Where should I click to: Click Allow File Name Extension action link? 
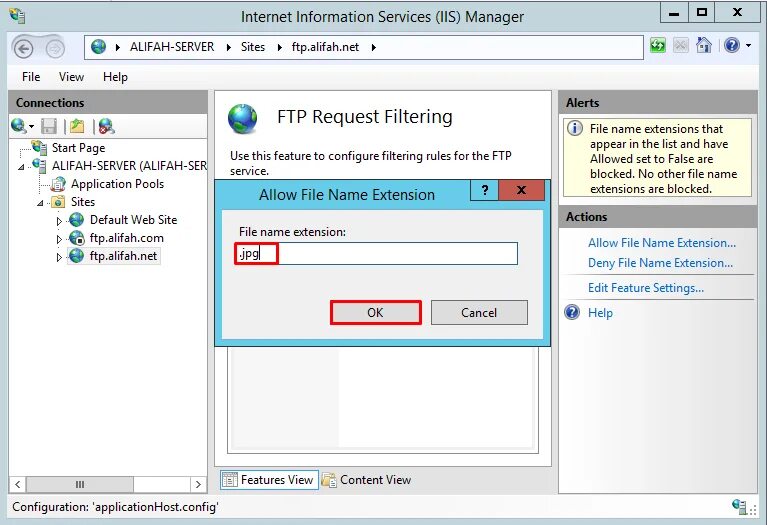pos(662,243)
